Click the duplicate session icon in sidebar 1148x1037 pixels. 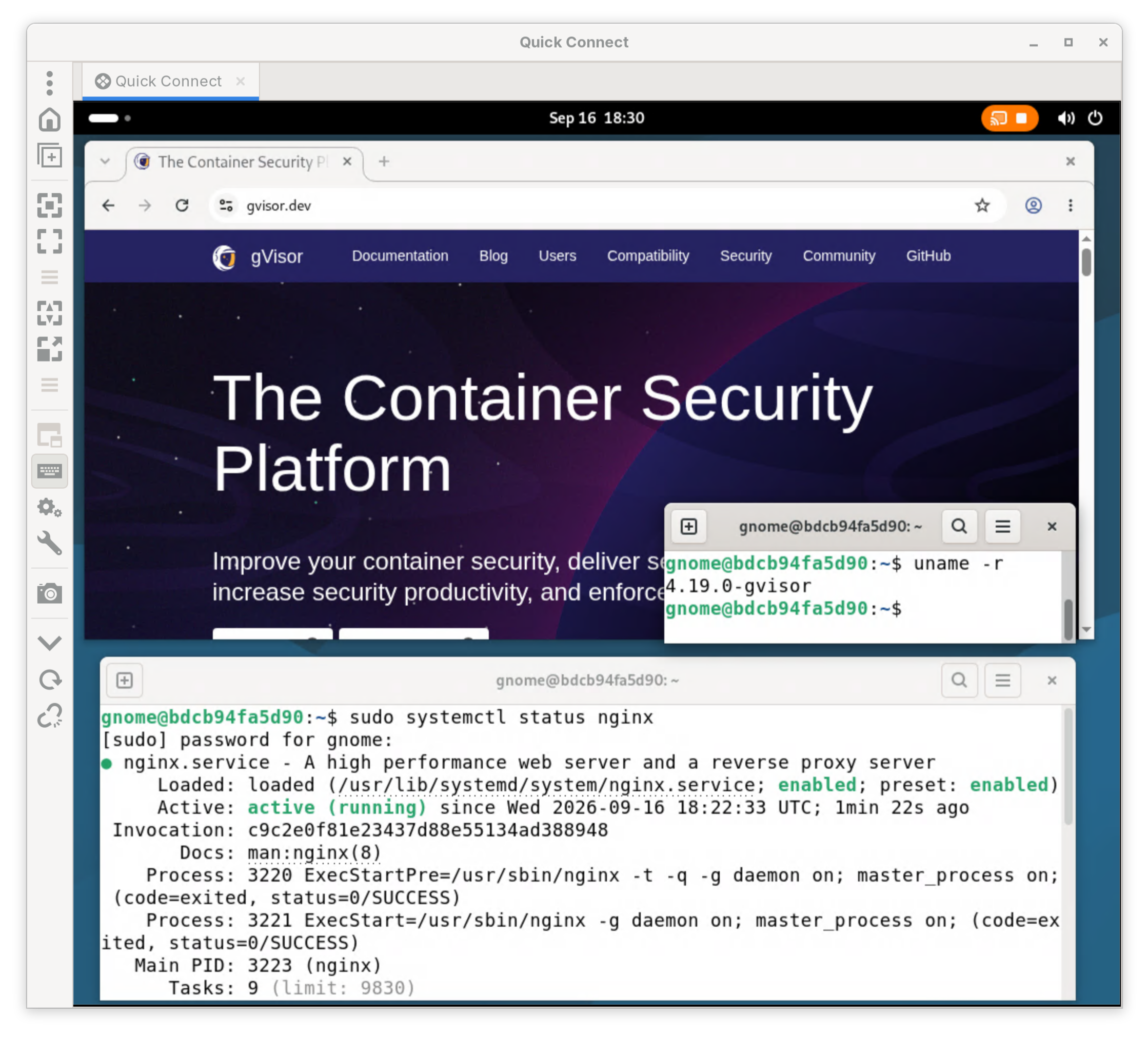(x=50, y=155)
